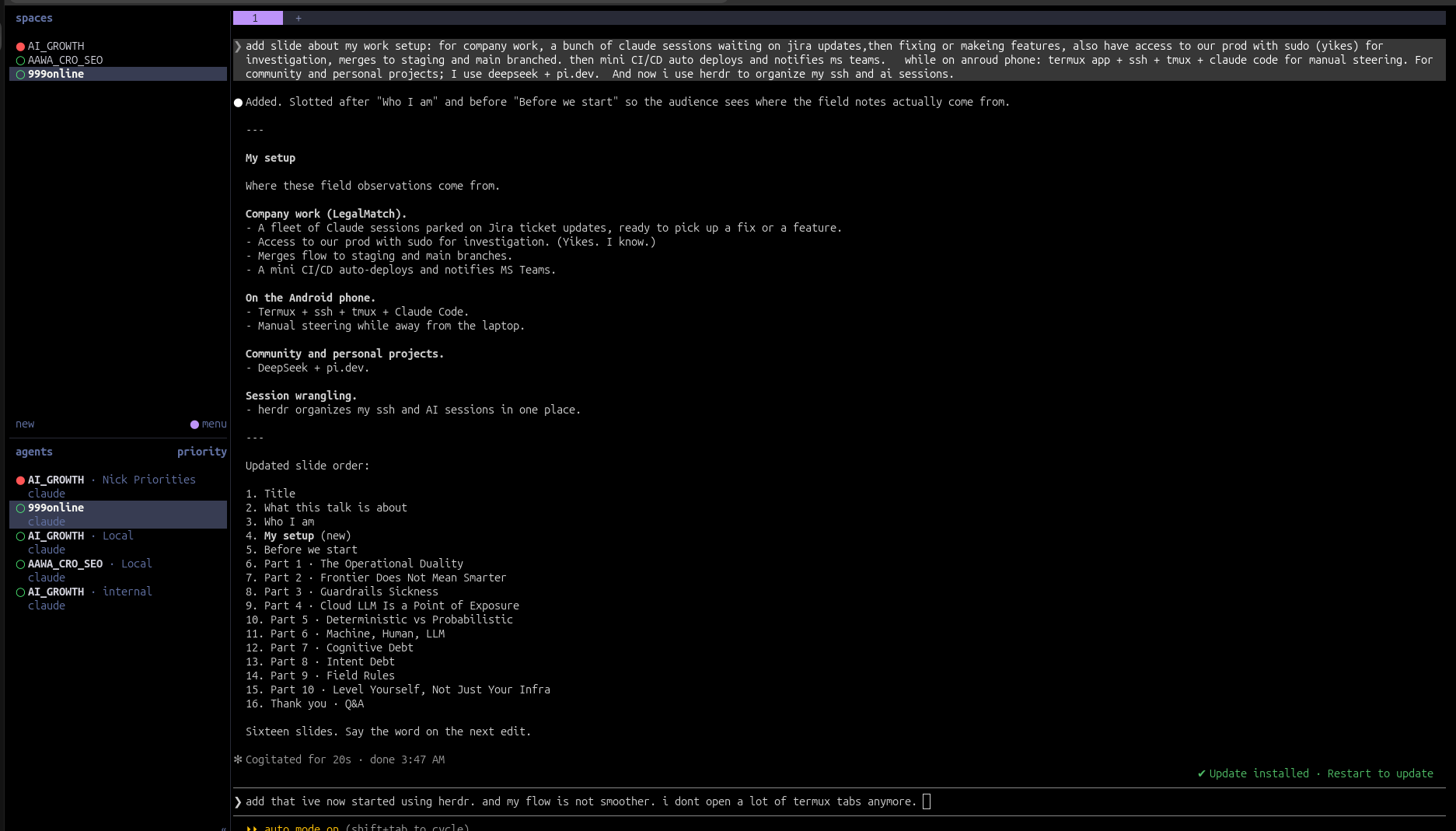Click red status dot of Nick Priorities agent
Viewport: 1456px width, 831px height.
pyautogui.click(x=20, y=480)
